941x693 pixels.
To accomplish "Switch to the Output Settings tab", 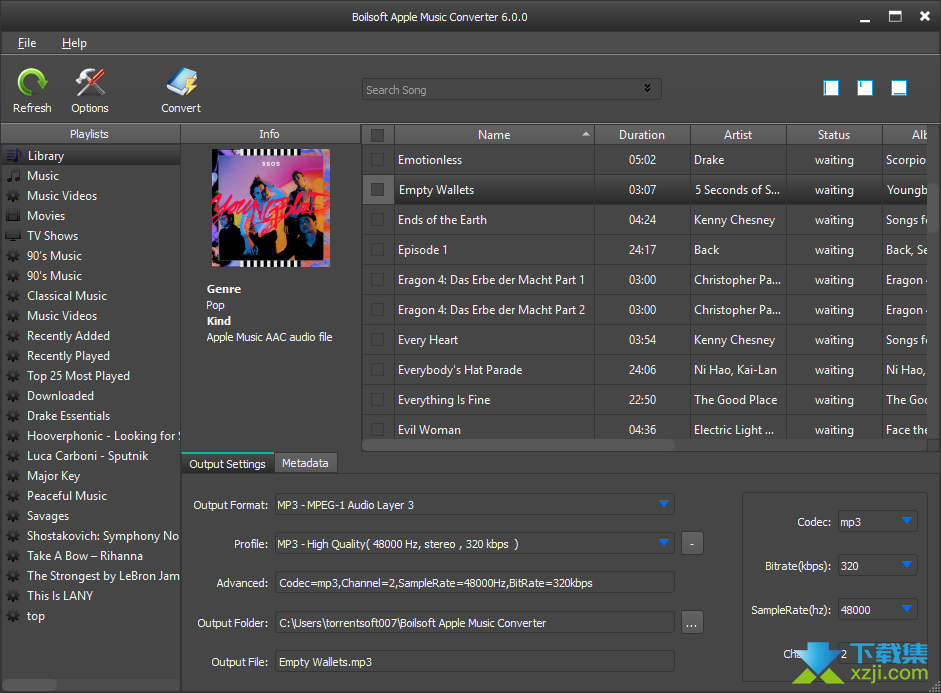I will tap(227, 464).
